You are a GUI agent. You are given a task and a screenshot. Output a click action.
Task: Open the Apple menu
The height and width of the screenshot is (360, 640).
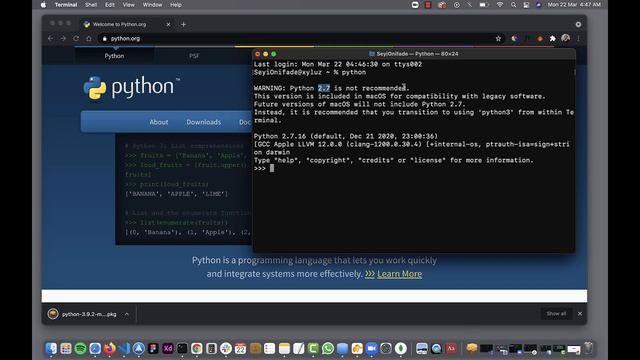click(43, 5)
